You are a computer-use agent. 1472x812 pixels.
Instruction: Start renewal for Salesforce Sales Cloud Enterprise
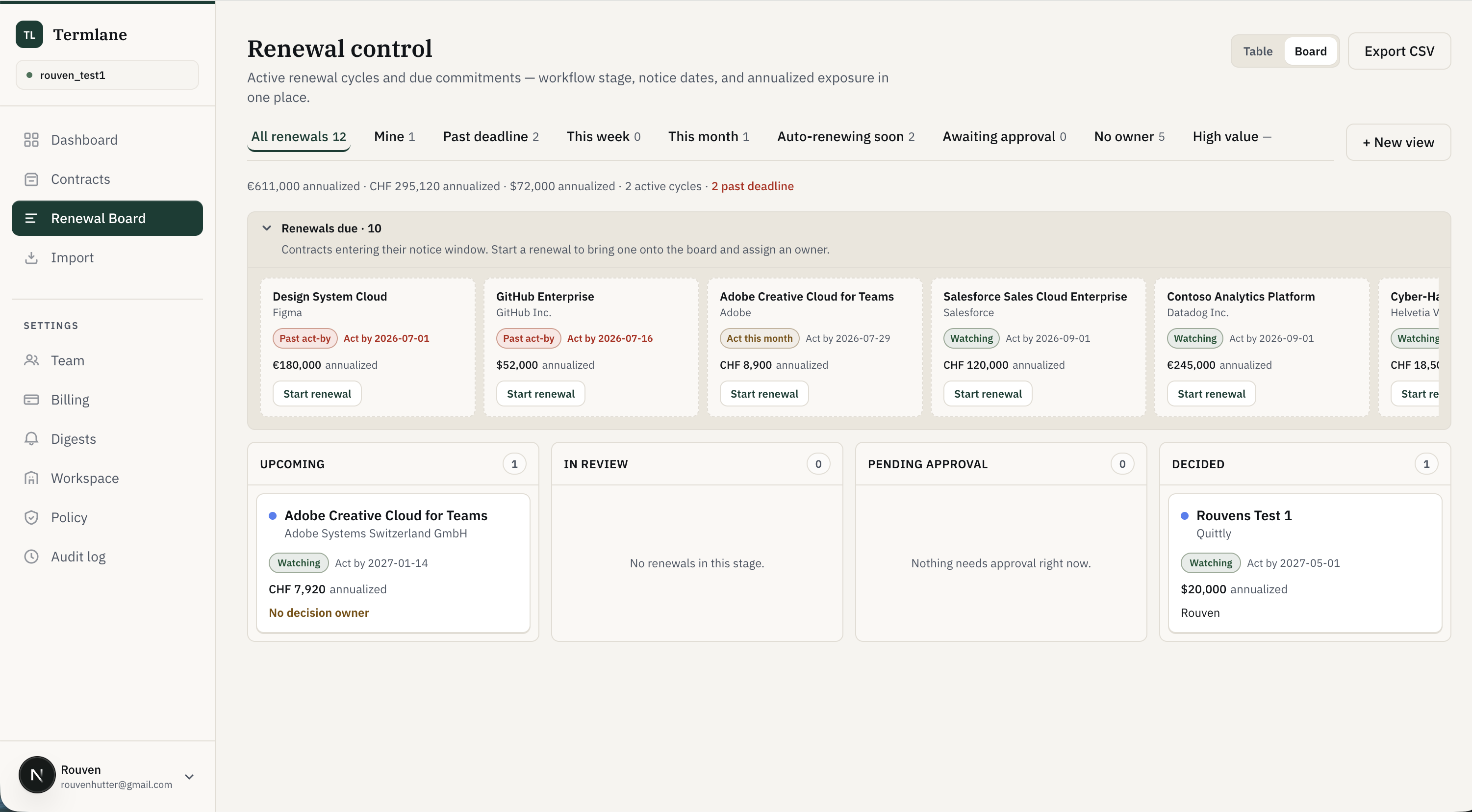tap(988, 394)
